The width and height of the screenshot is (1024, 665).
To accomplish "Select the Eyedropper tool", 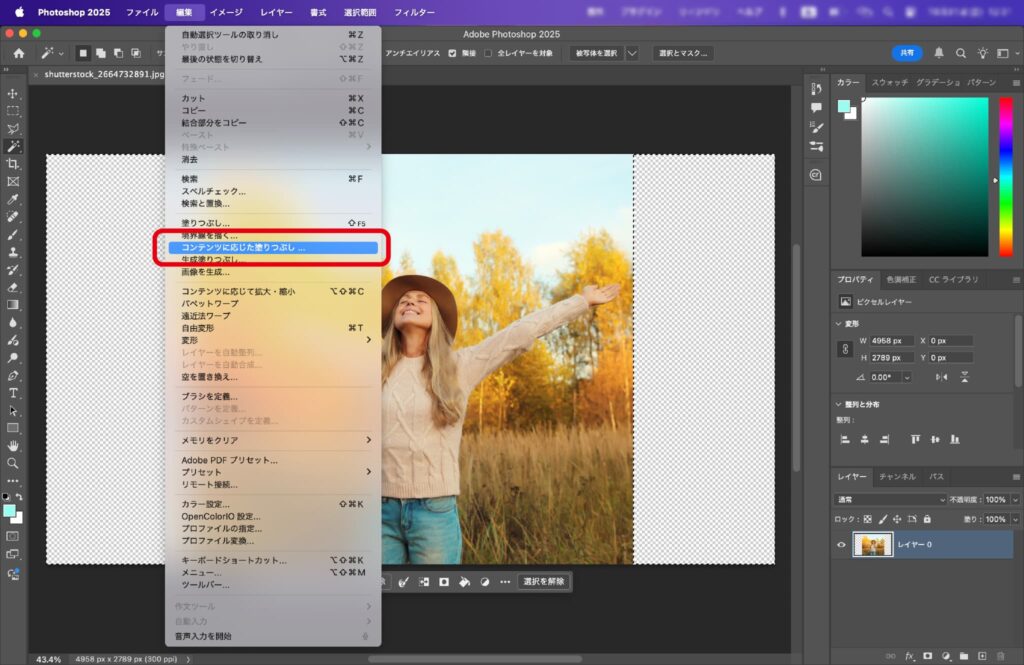I will pyautogui.click(x=13, y=199).
